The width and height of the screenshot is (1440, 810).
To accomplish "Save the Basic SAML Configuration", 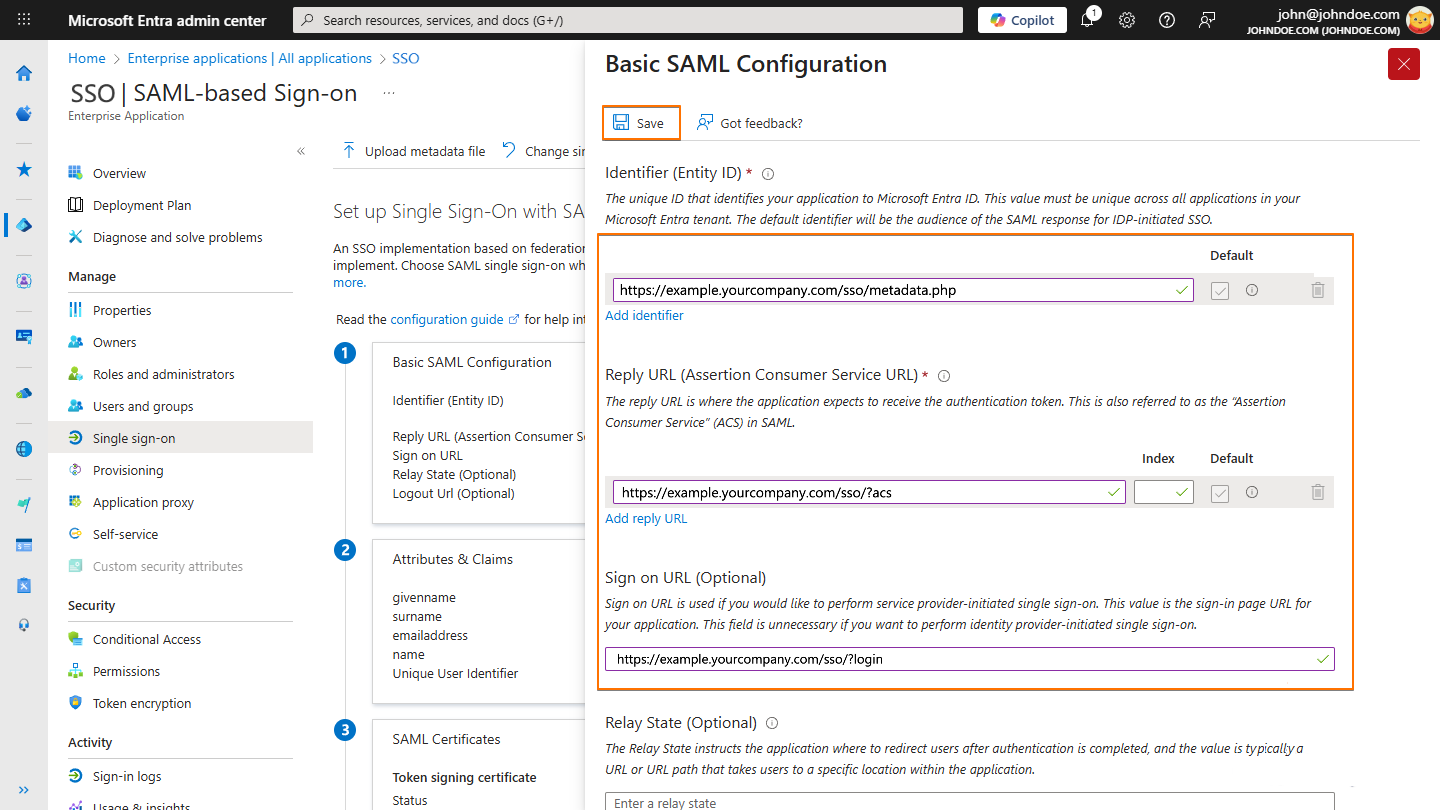I will pos(640,122).
